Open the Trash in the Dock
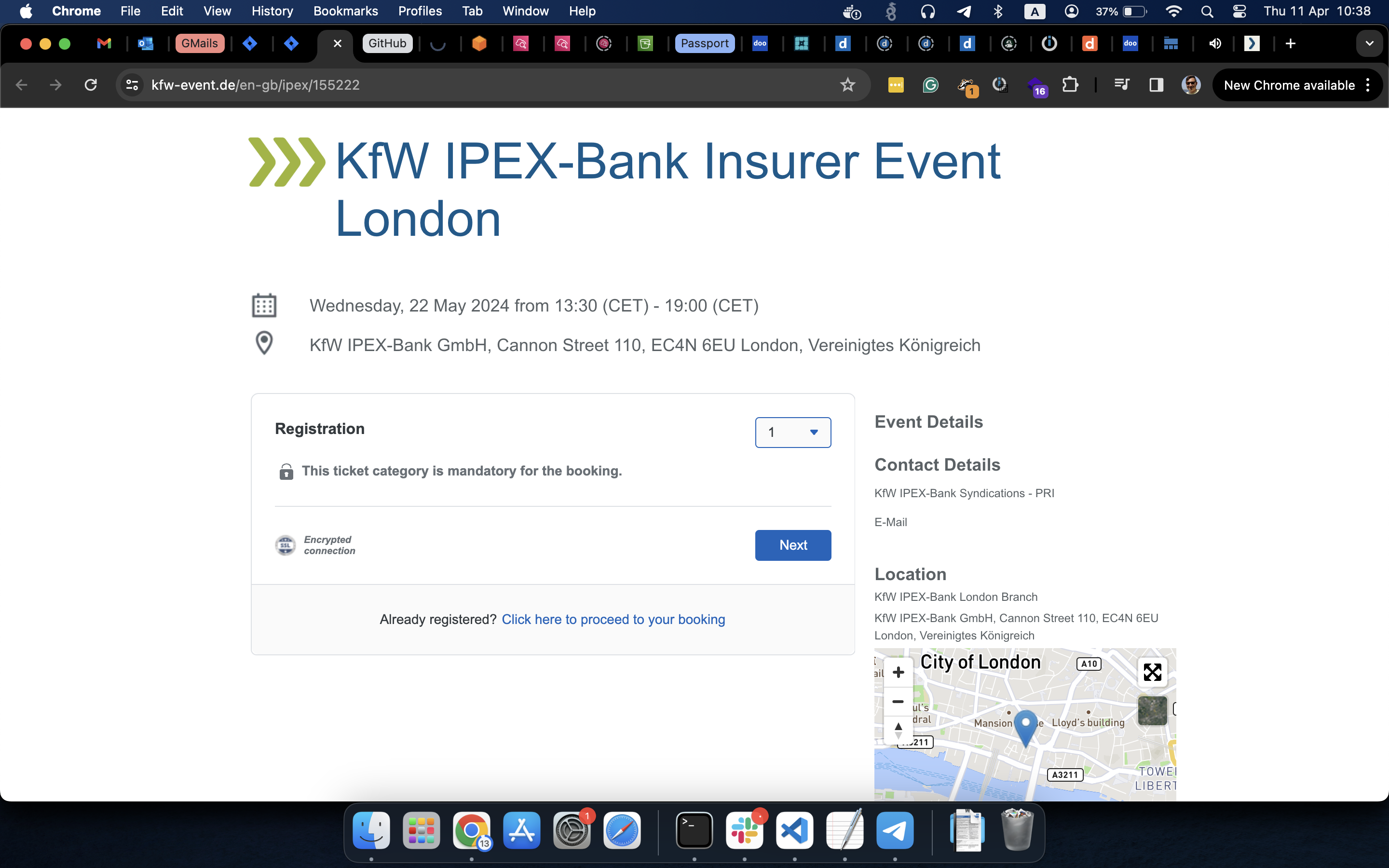1389x868 pixels. click(x=1017, y=830)
